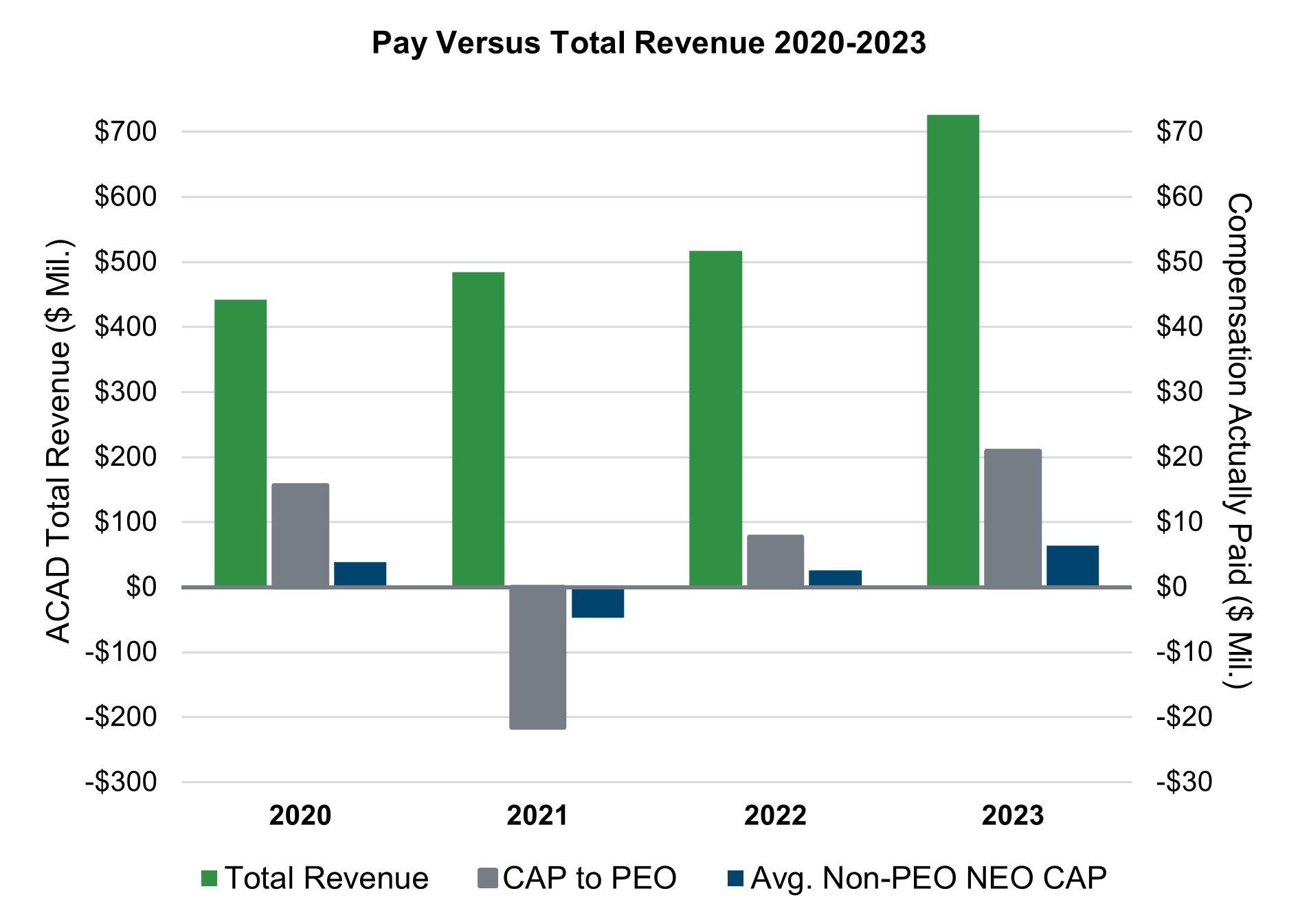This screenshot has width=1298, height=924.
Task: Click the green Total Revenue legend swatch
Action: (x=209, y=879)
